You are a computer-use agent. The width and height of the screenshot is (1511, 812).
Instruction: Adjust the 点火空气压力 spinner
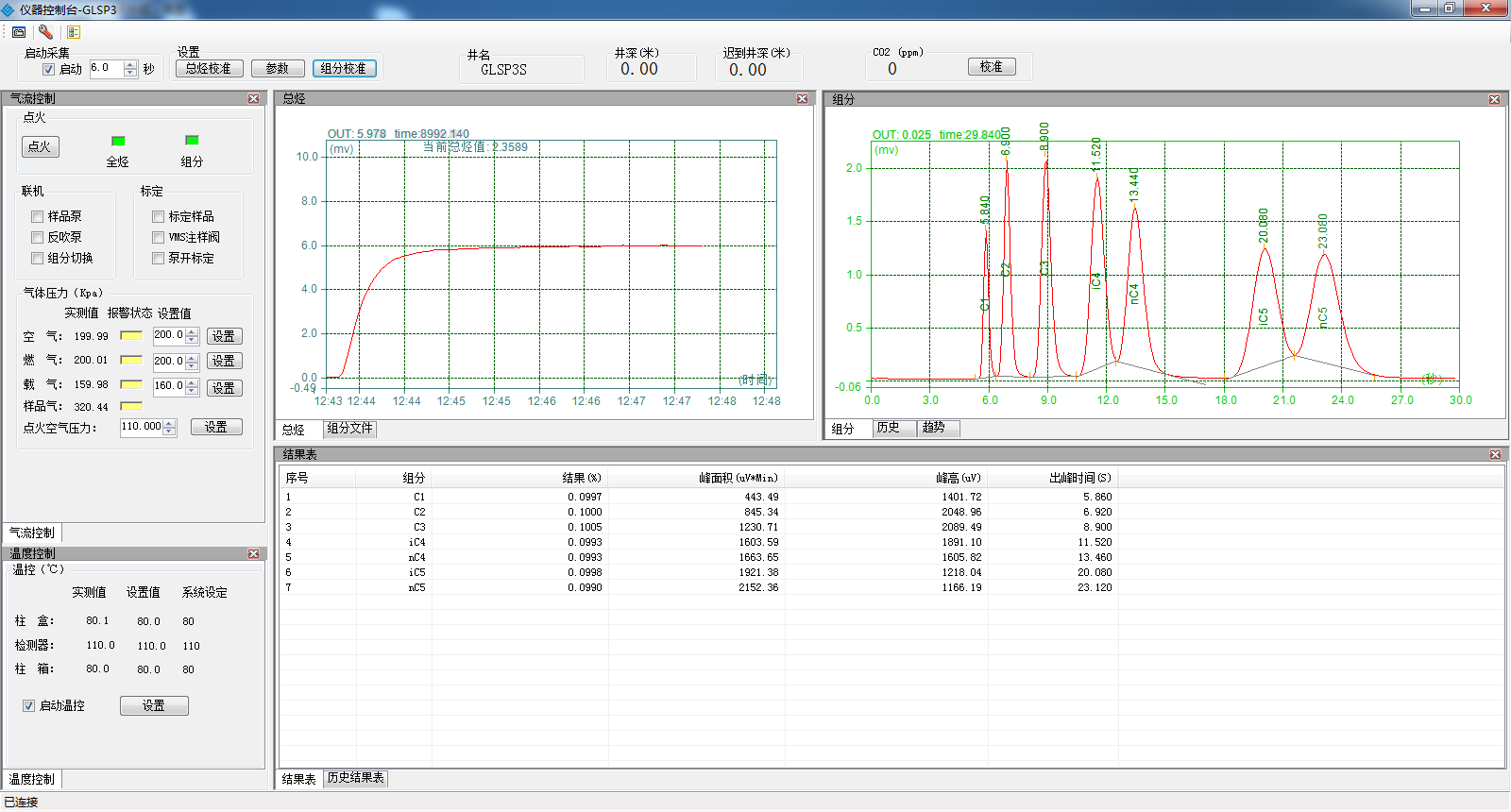169,427
